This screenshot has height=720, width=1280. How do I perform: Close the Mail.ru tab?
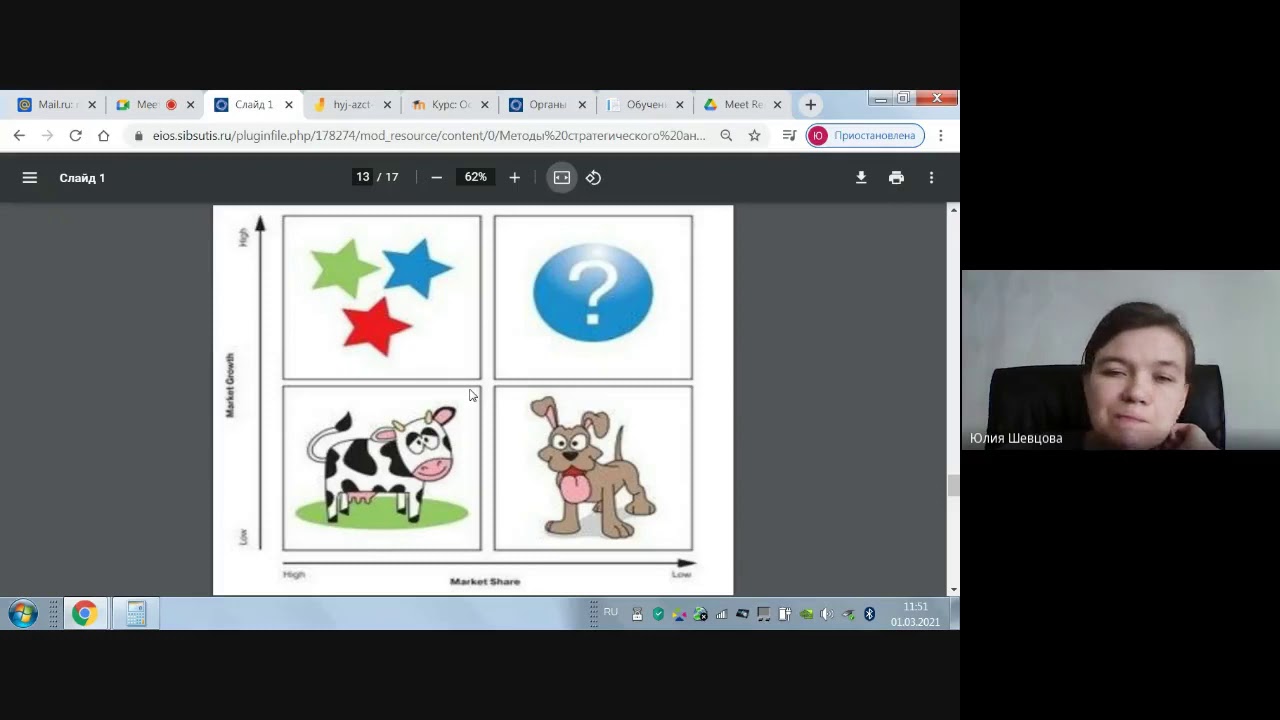[92, 104]
